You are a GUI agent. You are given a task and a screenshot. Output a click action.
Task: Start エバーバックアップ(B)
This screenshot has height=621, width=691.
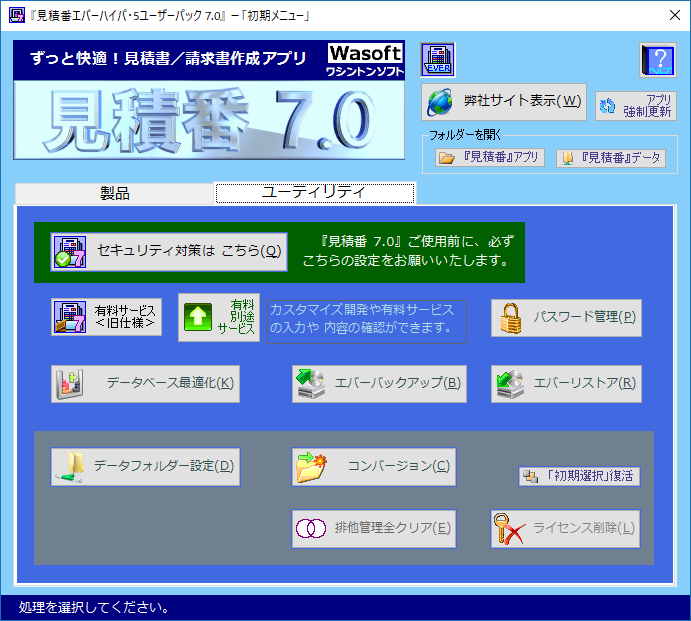coord(379,383)
